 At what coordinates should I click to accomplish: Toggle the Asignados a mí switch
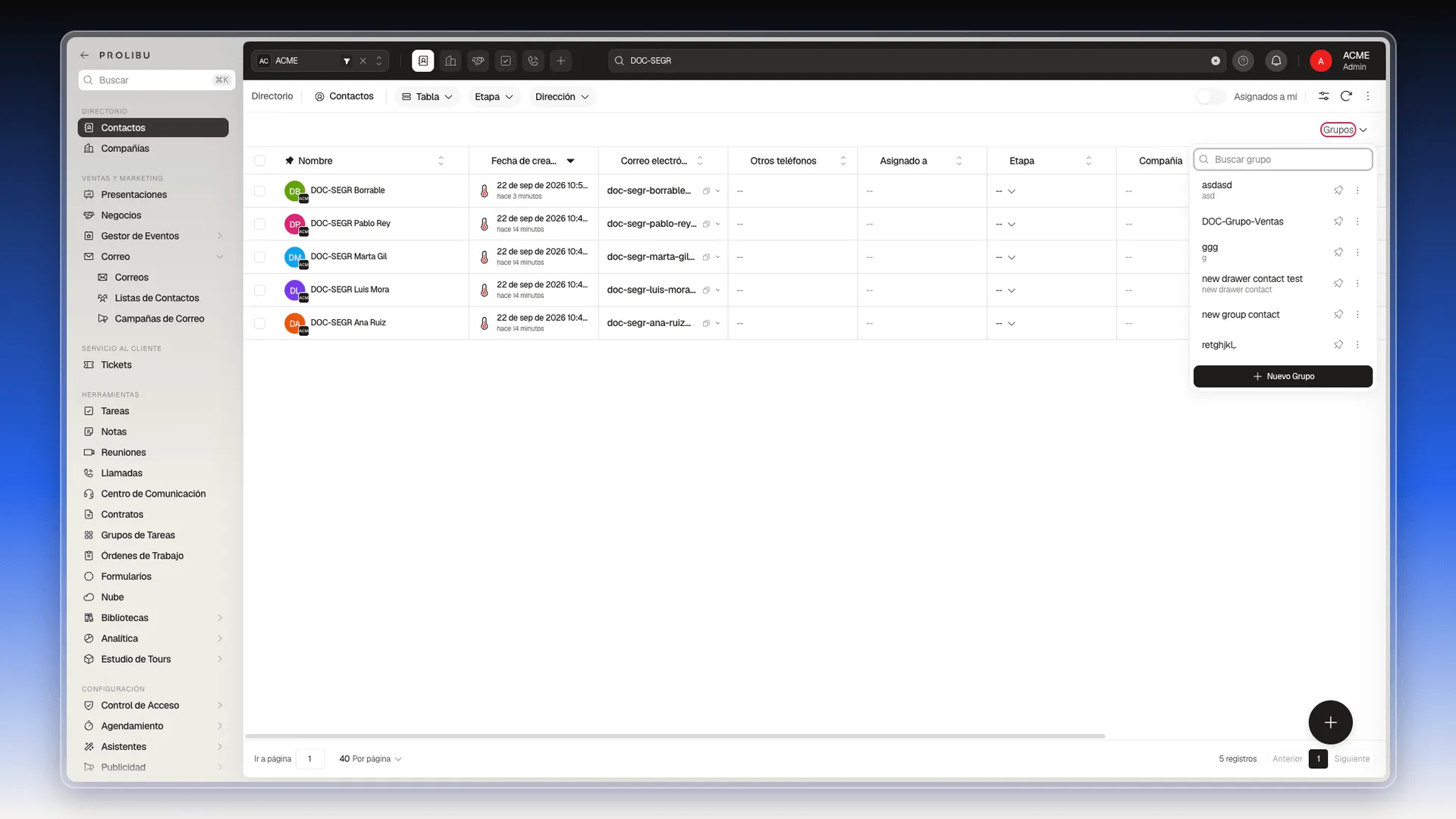1210,96
